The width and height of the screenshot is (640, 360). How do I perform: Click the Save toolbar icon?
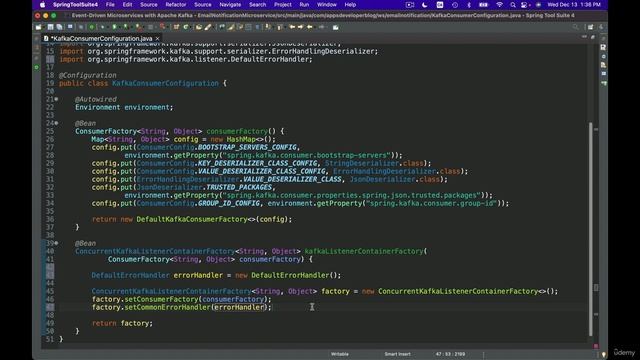(51, 27)
